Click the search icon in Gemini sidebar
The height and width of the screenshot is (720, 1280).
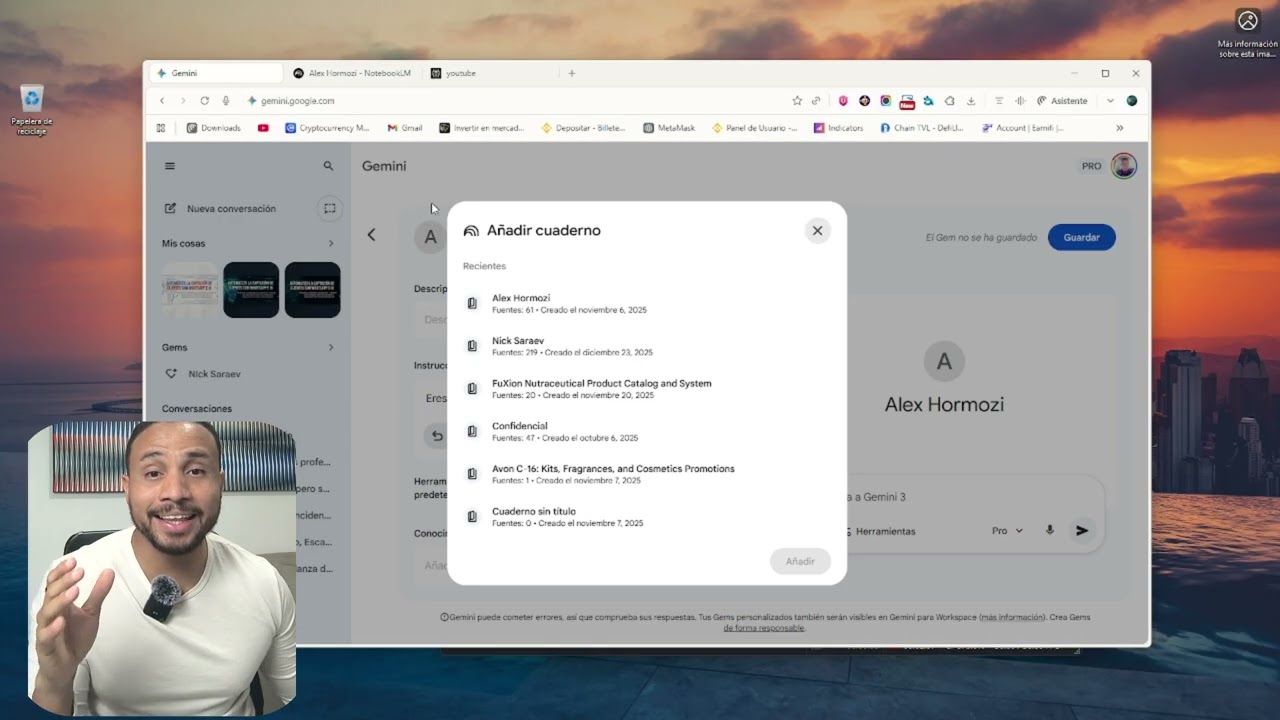click(x=328, y=166)
